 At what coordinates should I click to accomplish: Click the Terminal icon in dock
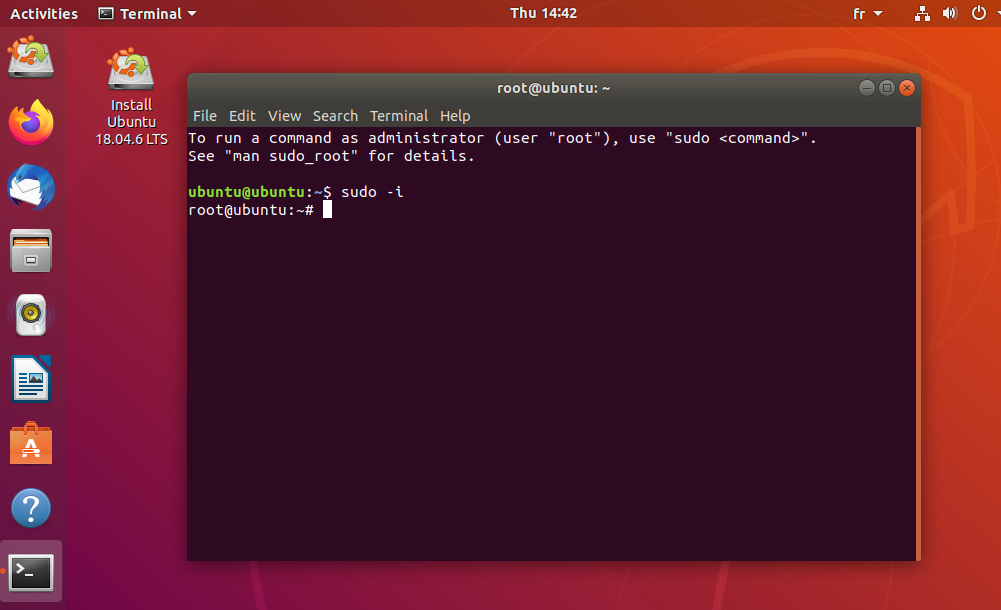tap(31, 572)
